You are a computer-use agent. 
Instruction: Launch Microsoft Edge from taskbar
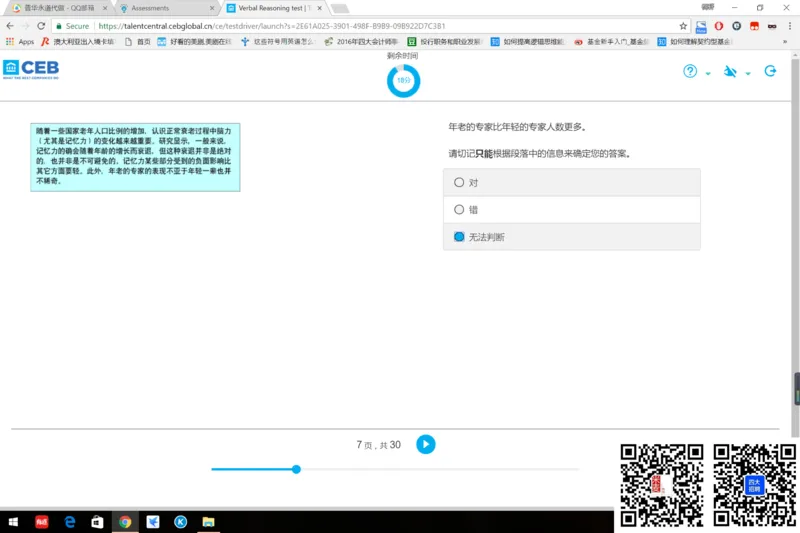(69, 522)
